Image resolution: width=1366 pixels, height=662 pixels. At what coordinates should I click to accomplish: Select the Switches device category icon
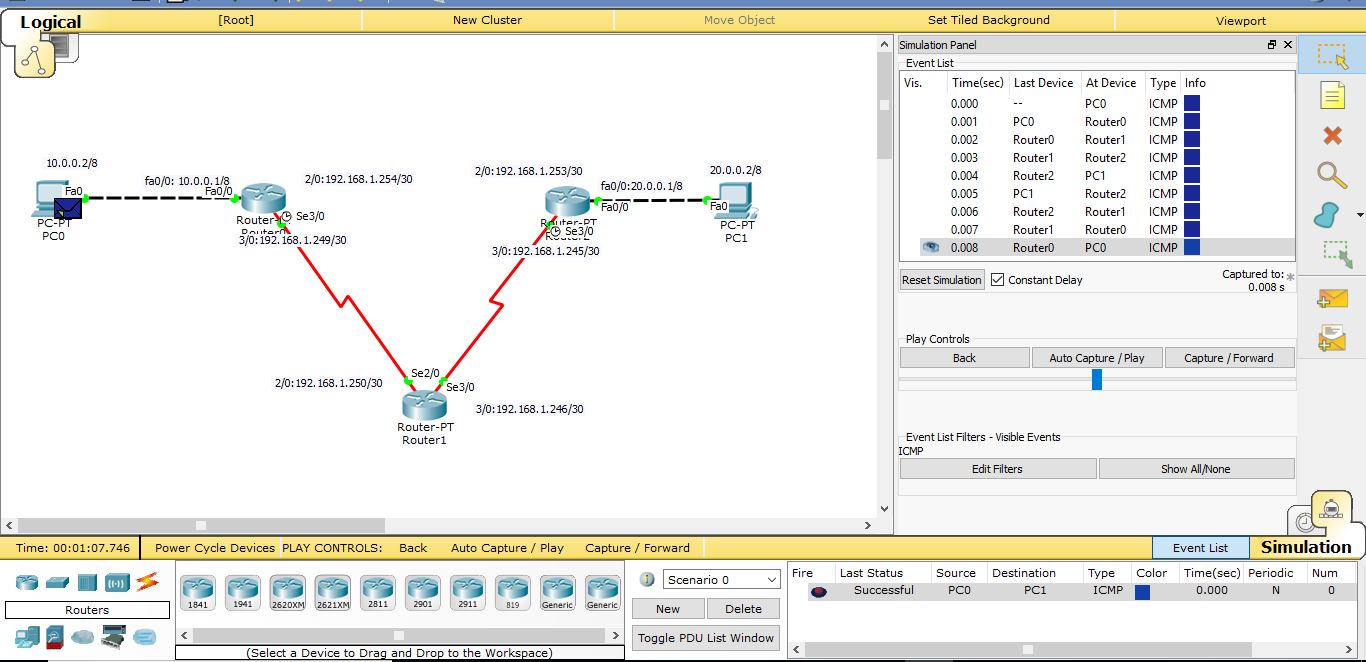coord(57,582)
